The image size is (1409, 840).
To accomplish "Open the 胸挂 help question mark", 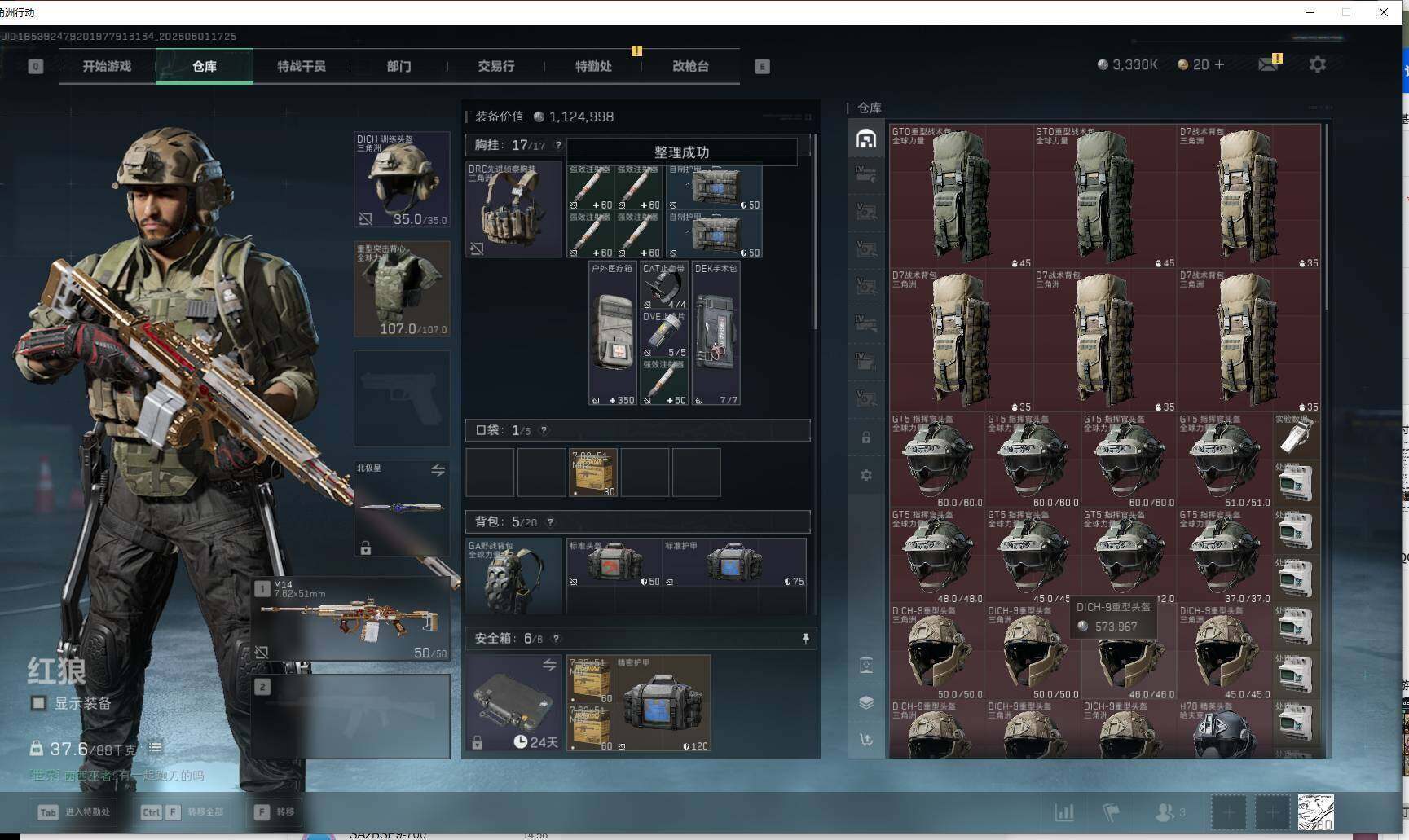I will 558,145.
